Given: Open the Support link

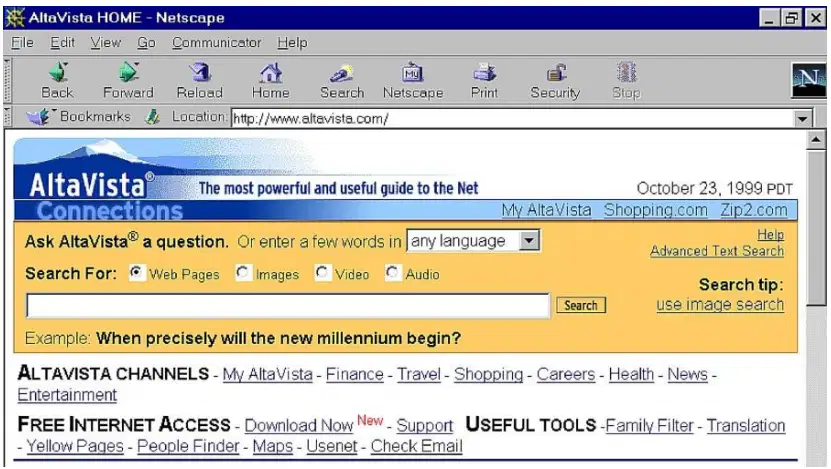Looking at the screenshot, I should [x=425, y=425].
